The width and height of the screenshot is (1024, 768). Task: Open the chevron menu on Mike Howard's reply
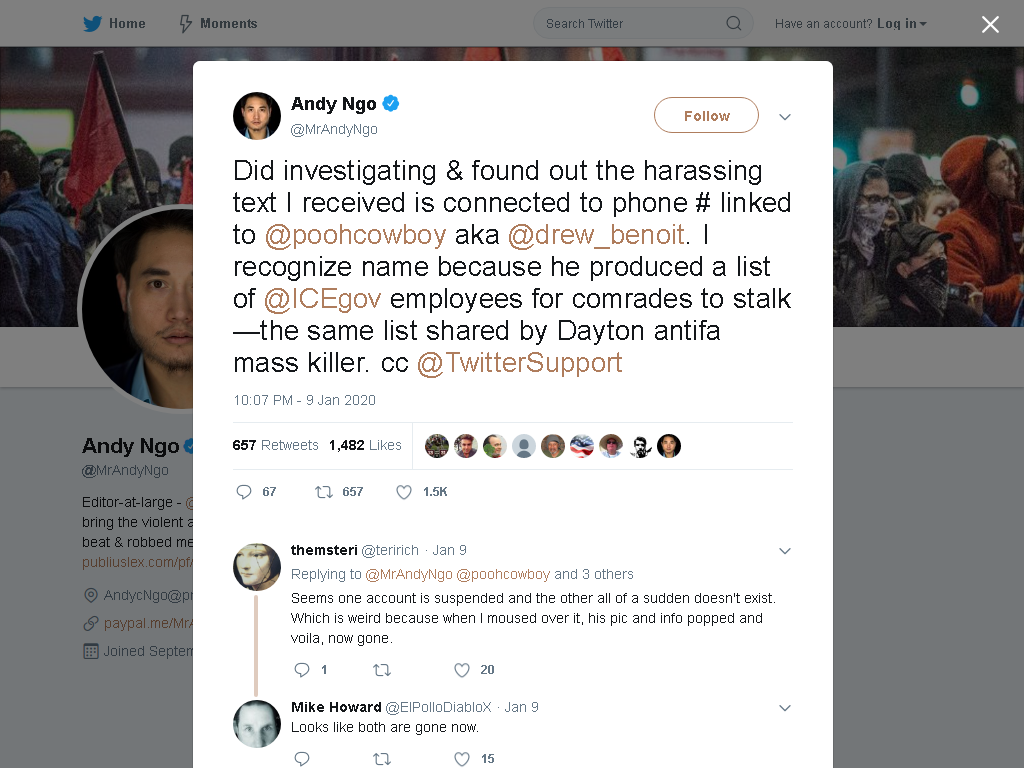point(785,707)
